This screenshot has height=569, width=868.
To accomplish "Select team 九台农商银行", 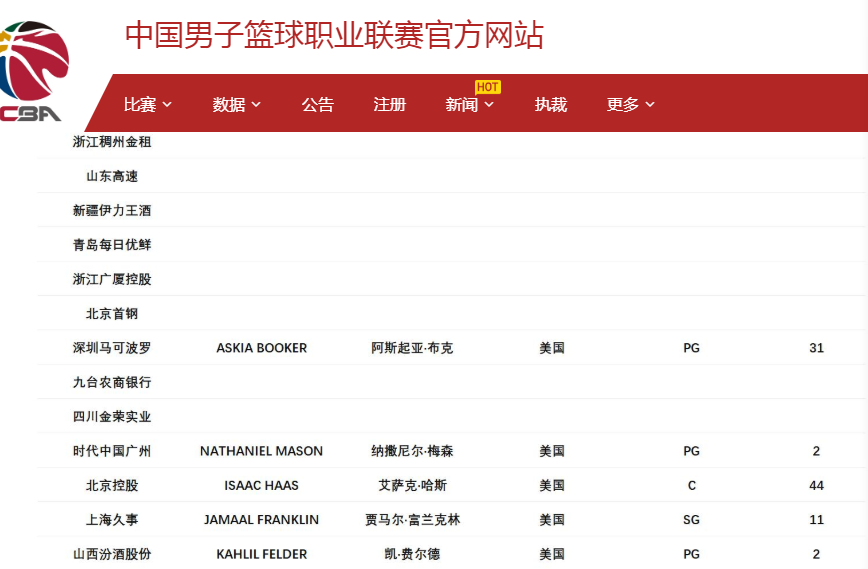I will 112,382.
